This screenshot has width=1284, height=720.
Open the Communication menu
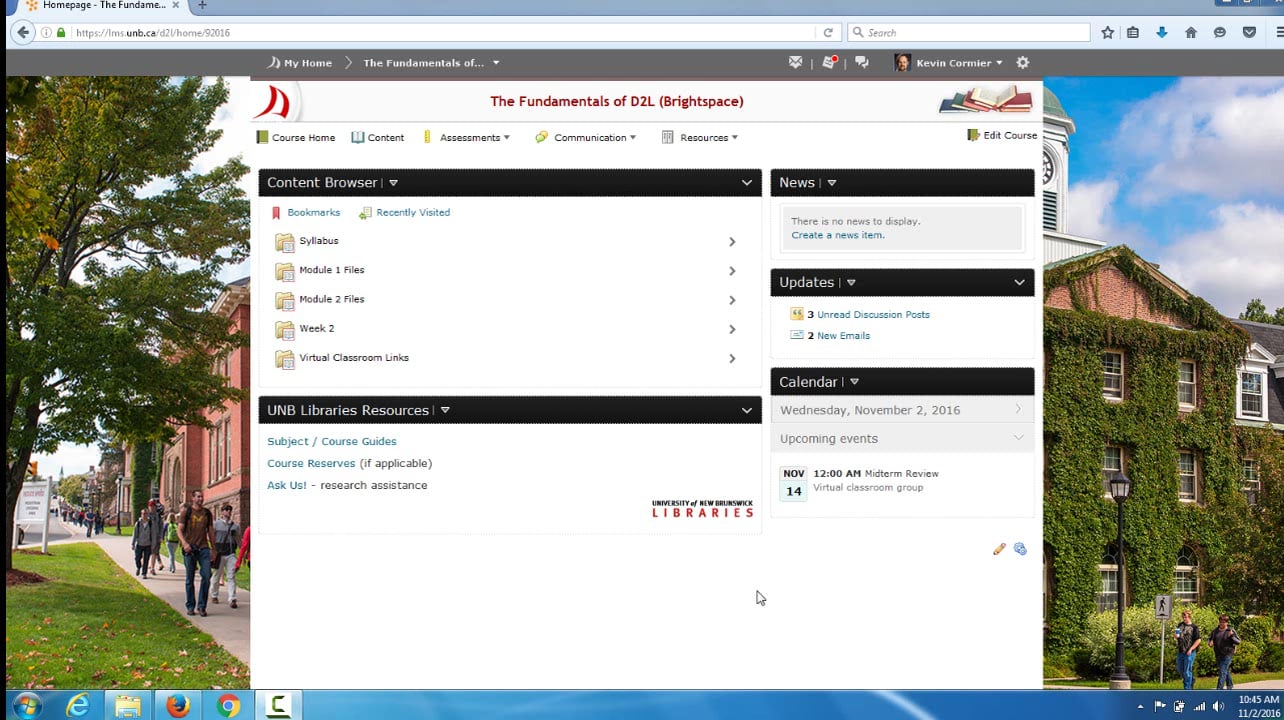coord(586,138)
